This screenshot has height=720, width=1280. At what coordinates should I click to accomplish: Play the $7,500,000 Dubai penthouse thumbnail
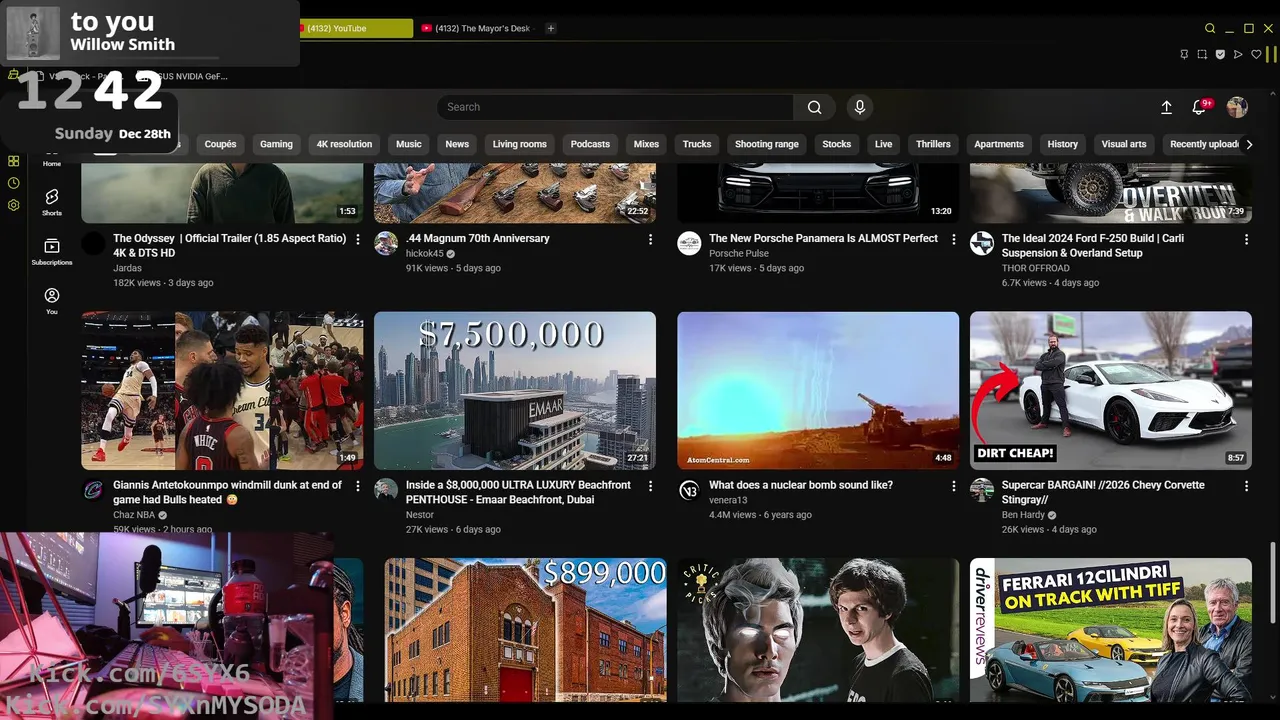click(x=515, y=390)
